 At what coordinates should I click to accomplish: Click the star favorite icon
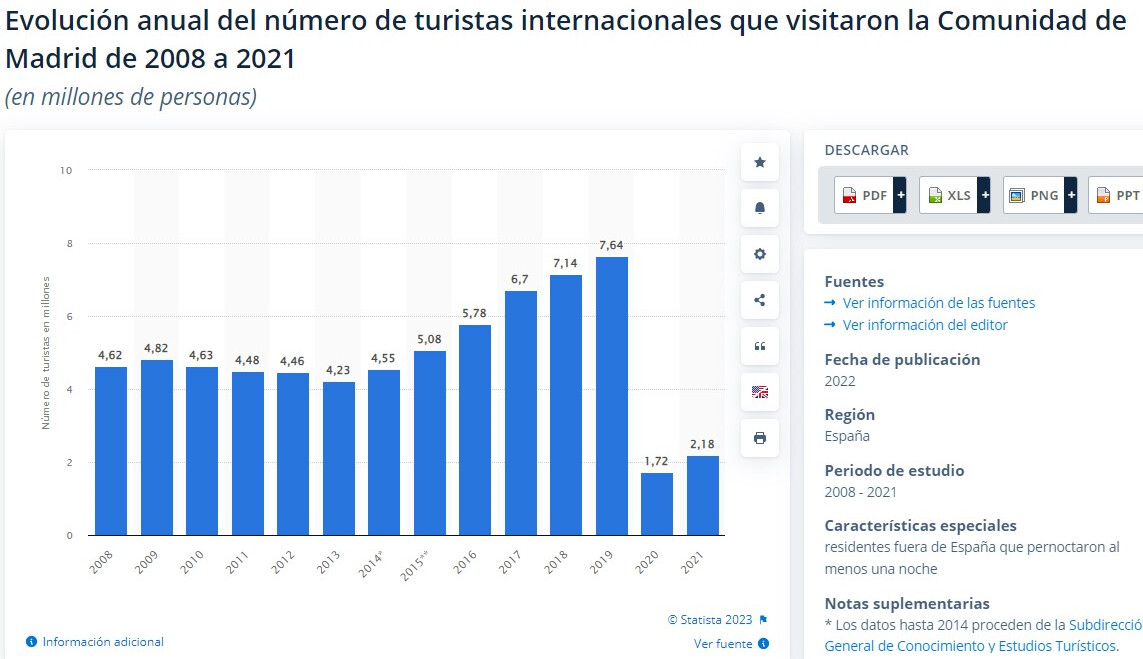pyautogui.click(x=759, y=162)
